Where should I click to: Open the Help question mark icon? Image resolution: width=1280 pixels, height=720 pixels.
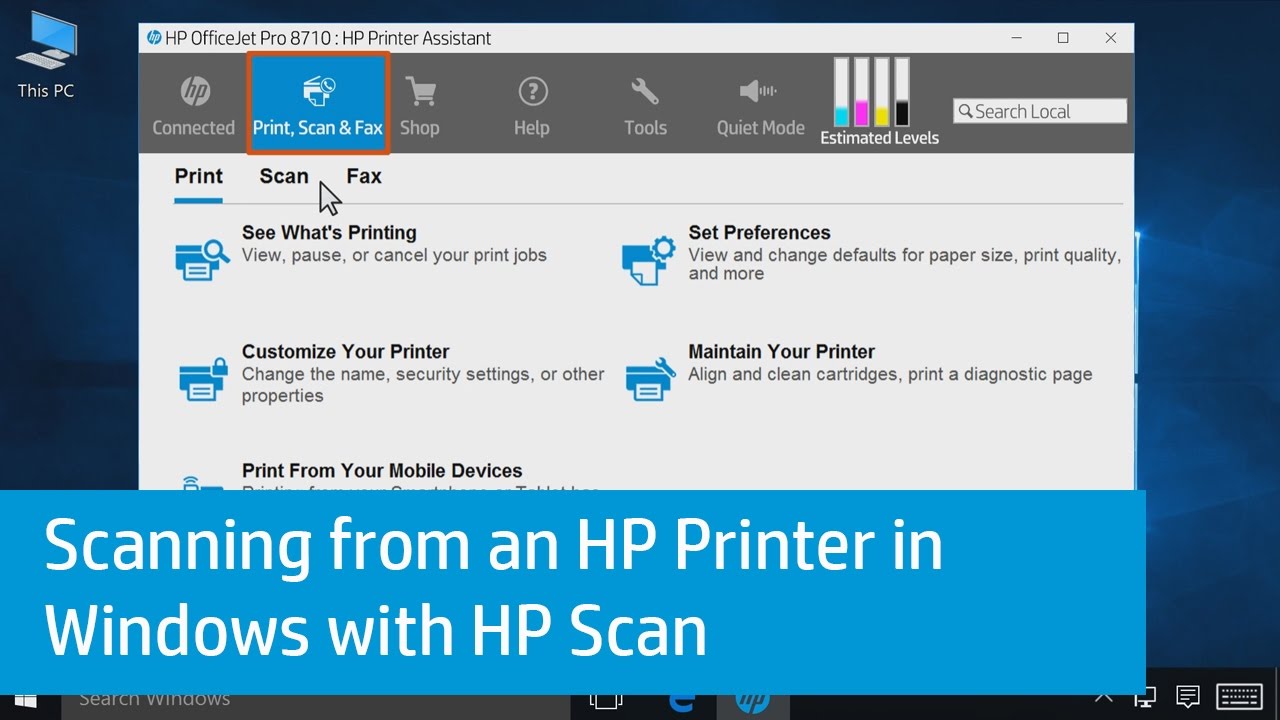tap(533, 92)
